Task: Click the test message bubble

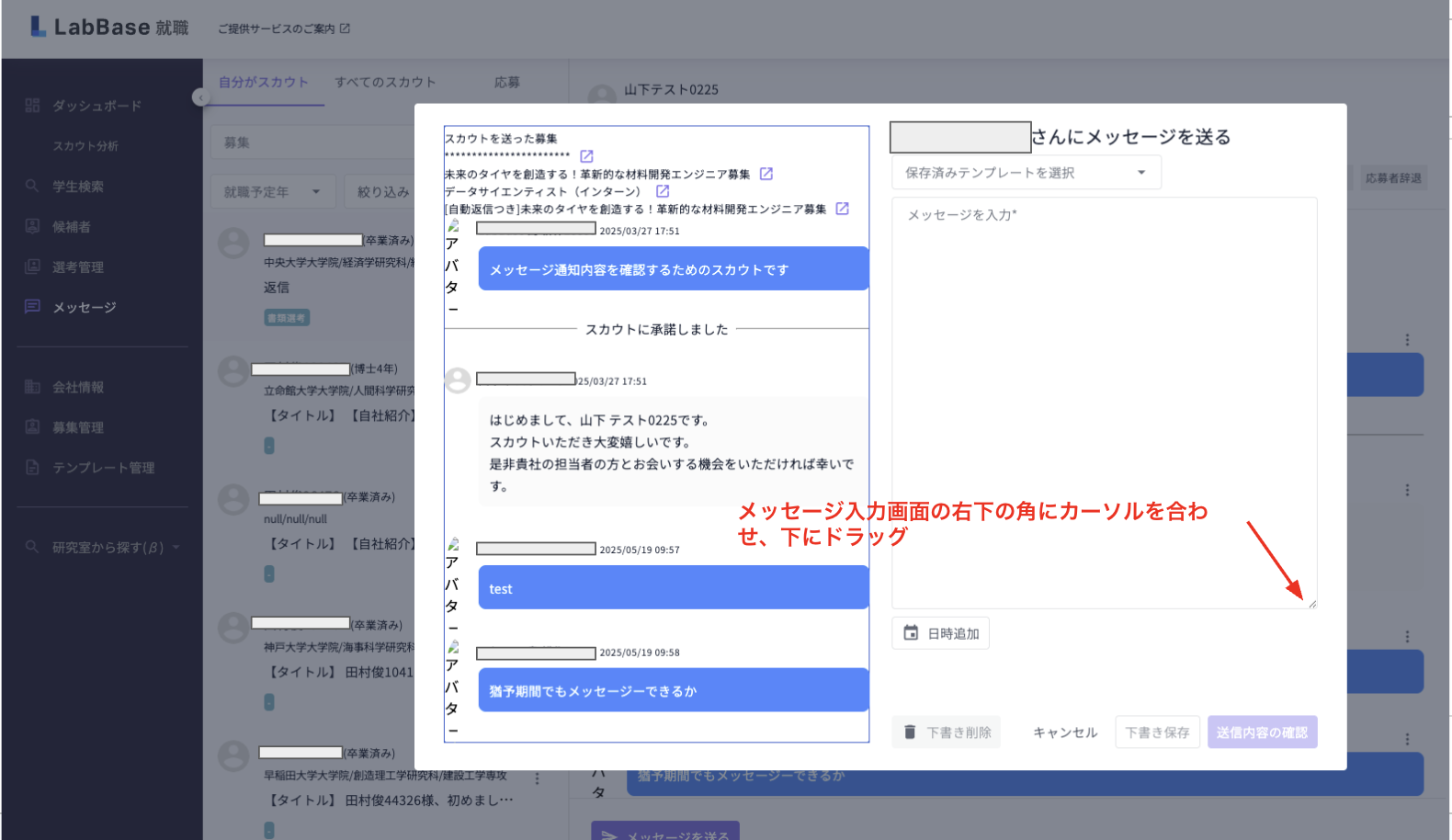Action: pos(674,588)
